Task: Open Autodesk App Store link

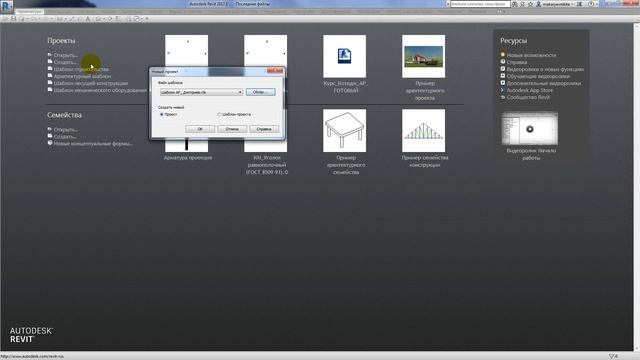Action: (x=530, y=90)
